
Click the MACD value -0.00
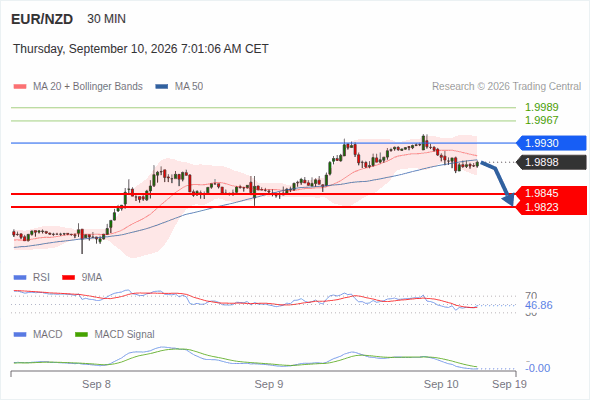[538, 368]
